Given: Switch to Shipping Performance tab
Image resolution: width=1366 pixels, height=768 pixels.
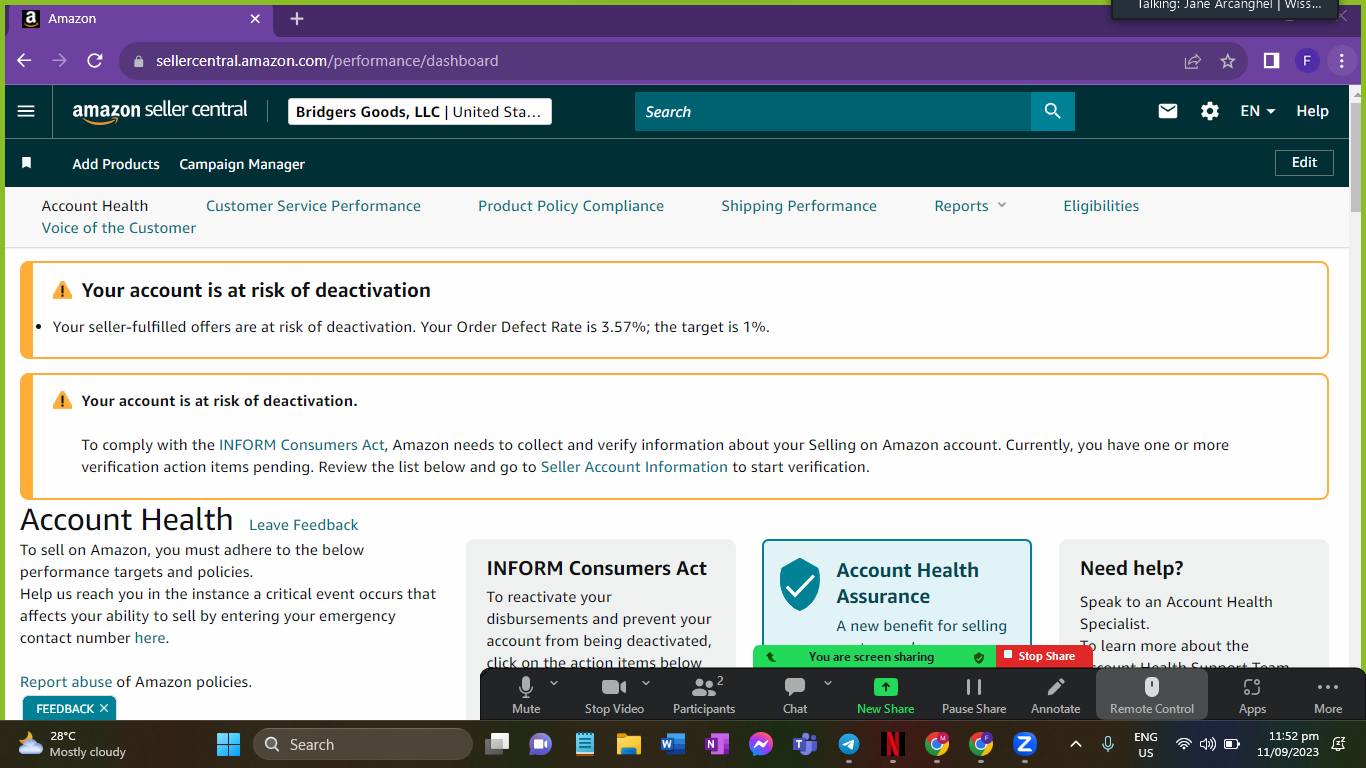Looking at the screenshot, I should click(799, 206).
